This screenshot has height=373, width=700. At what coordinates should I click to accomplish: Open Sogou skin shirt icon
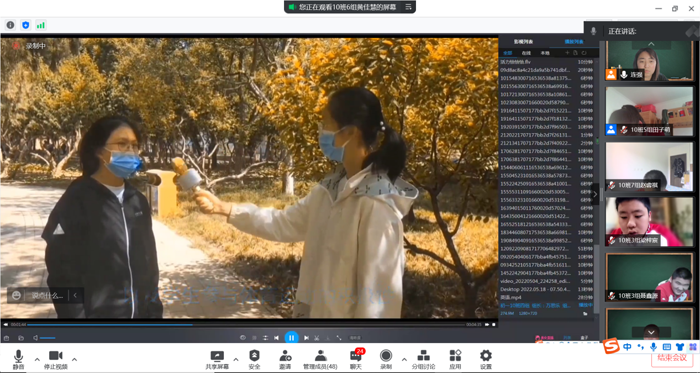click(680, 347)
